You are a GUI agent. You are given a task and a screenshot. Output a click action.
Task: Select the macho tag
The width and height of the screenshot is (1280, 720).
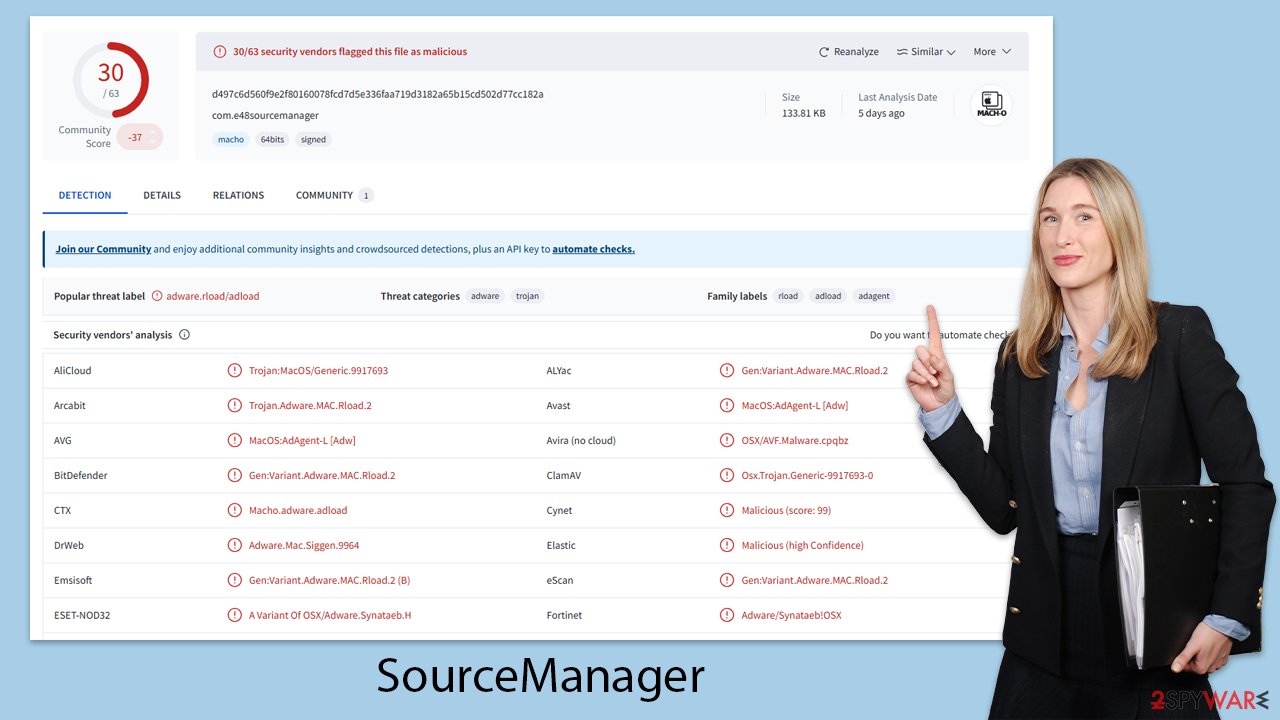coord(231,140)
